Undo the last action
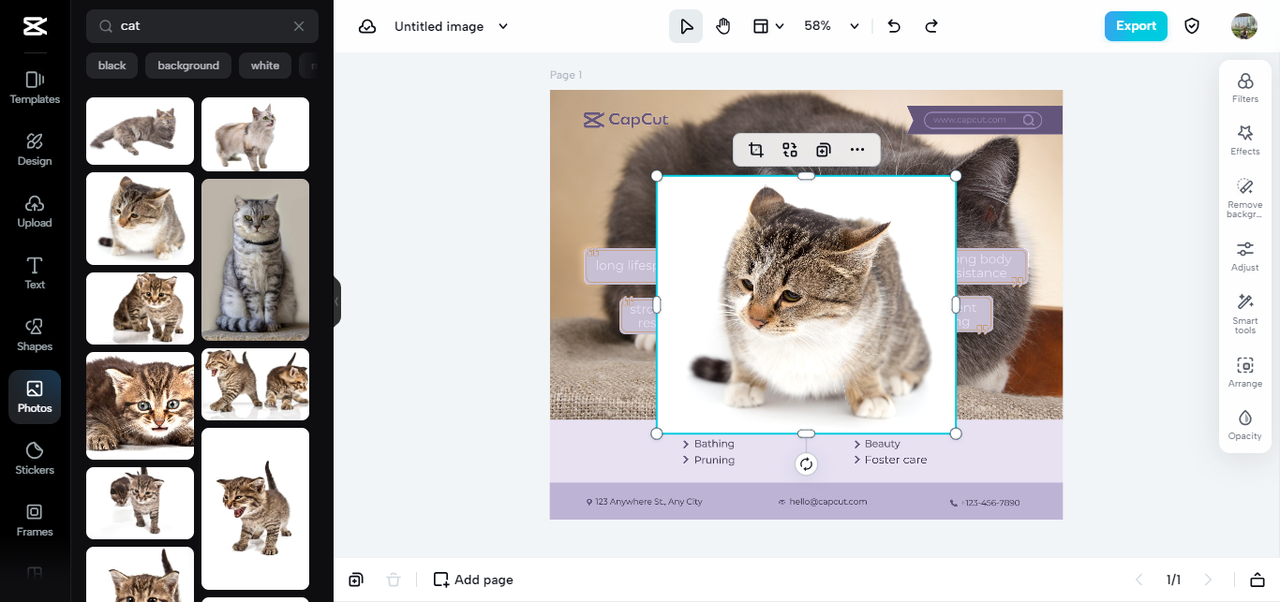The height and width of the screenshot is (602, 1280). coord(894,26)
